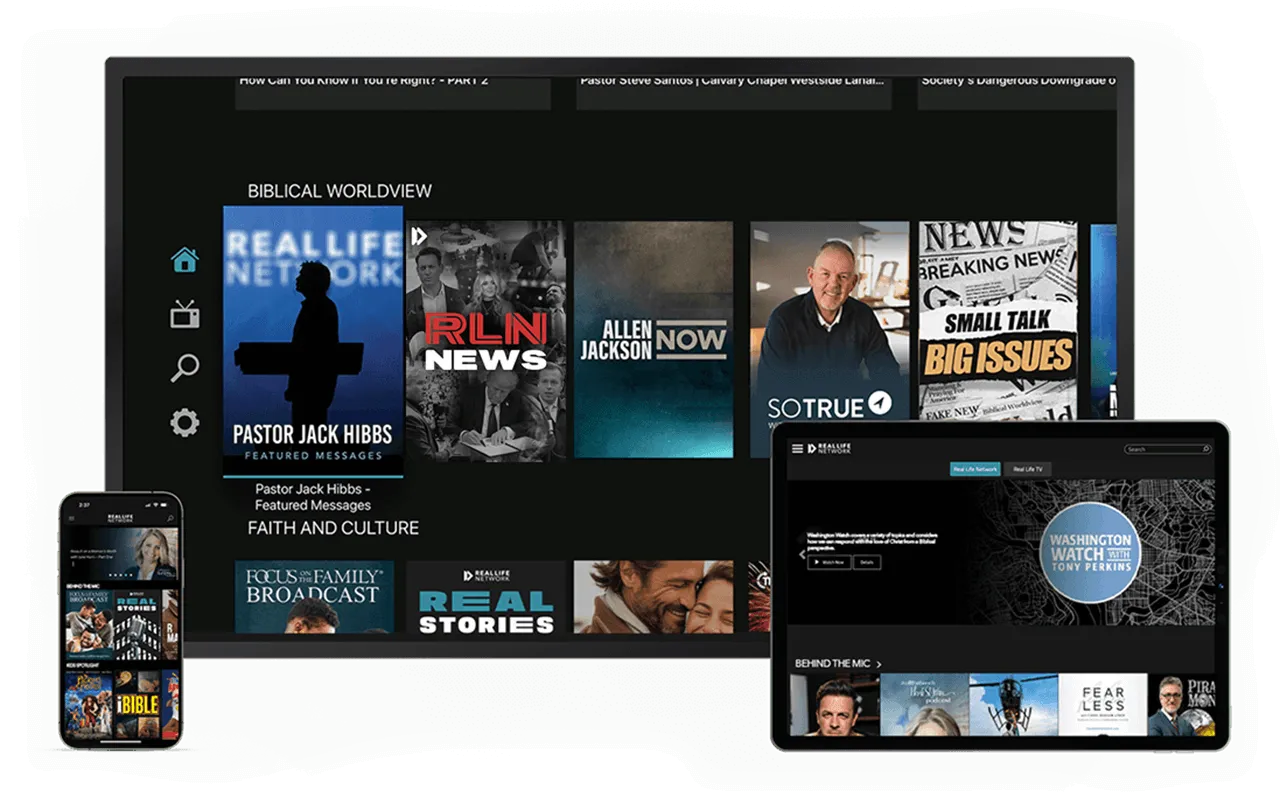1280x804 pixels.
Task: Click the Biblical Worldview row heading
Action: tap(340, 190)
